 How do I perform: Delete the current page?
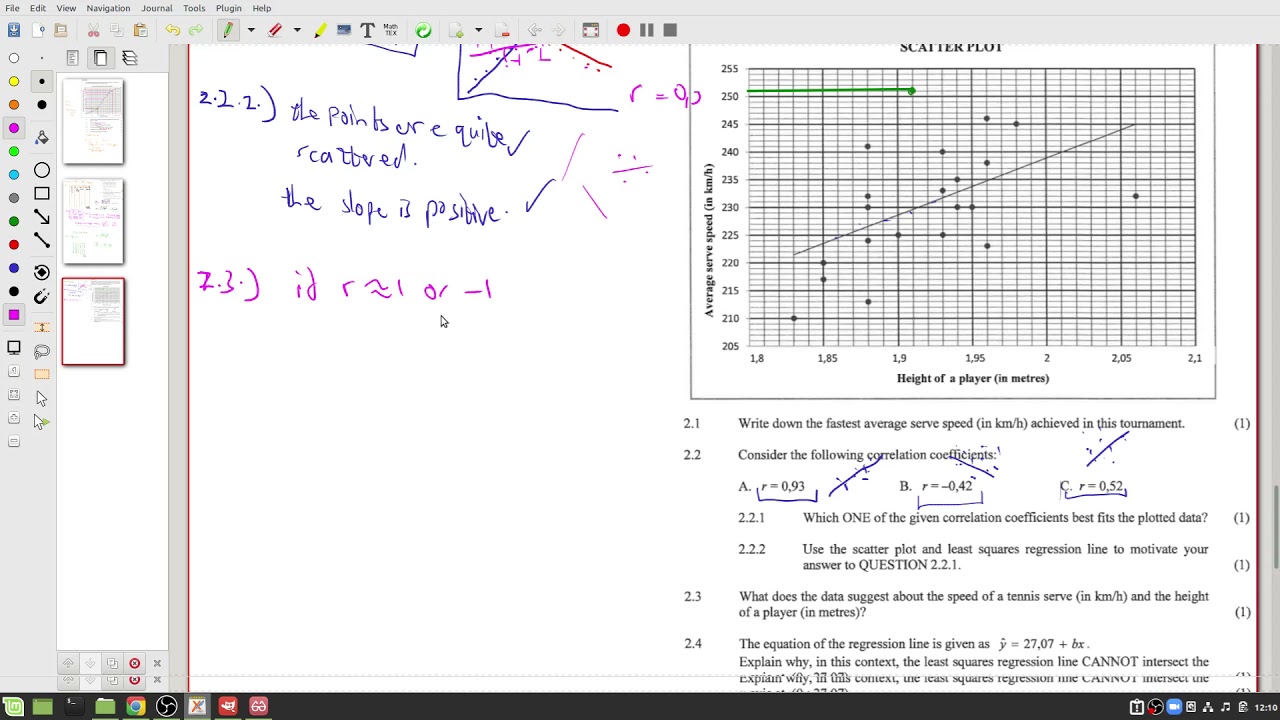502,30
